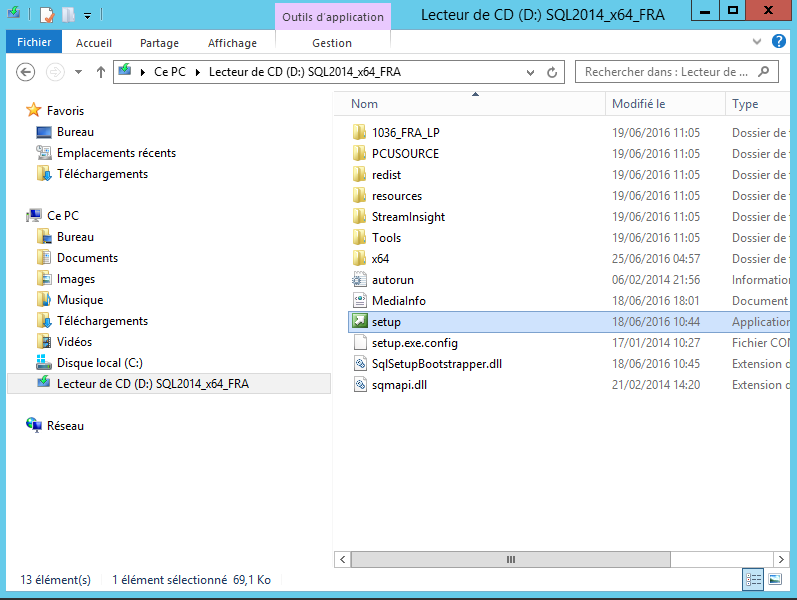Select Bureau under Ce PC
This screenshot has width=797, height=600.
75,237
